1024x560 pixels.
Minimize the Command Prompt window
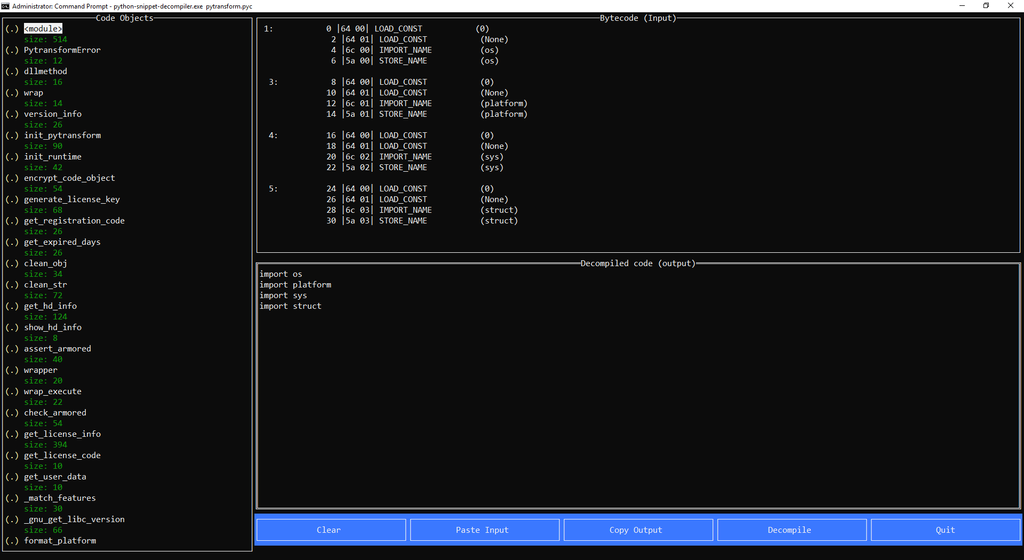click(x=962, y=5)
